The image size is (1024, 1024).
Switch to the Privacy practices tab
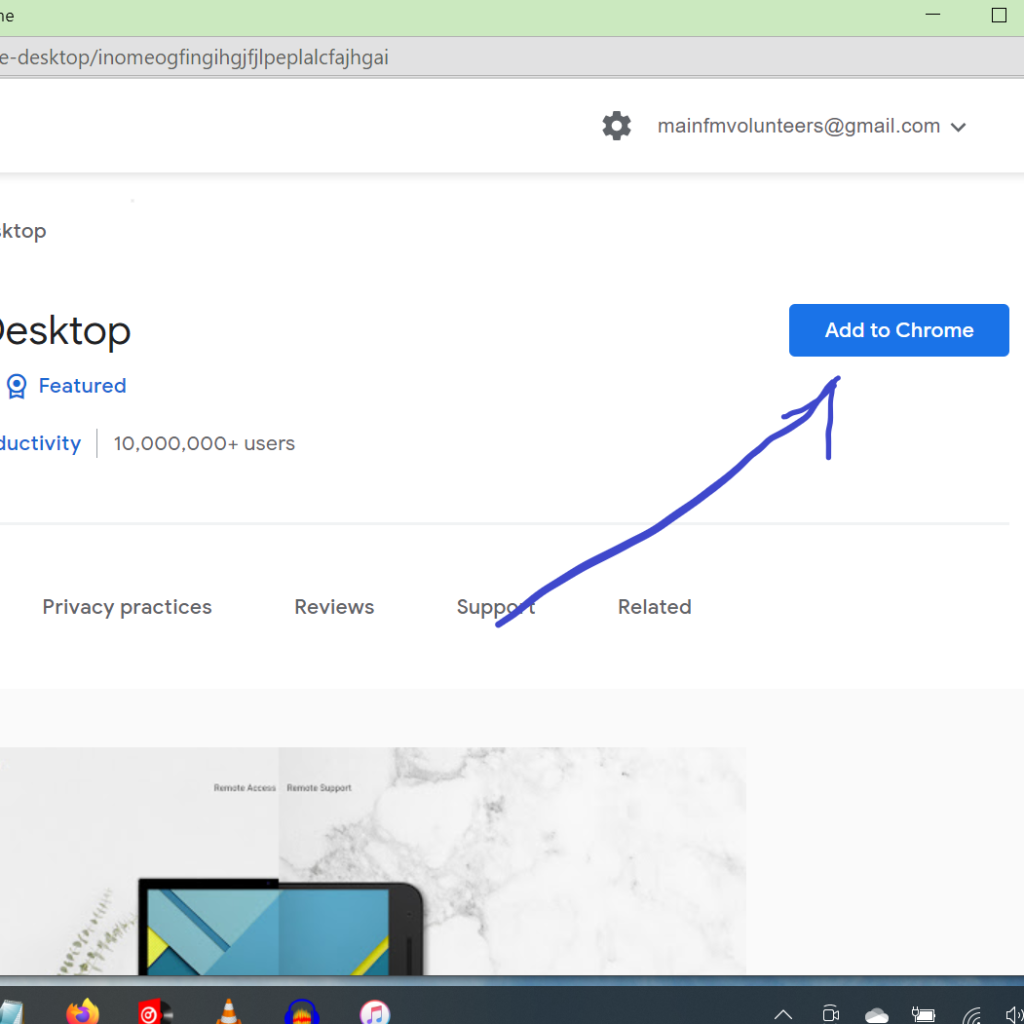click(x=127, y=607)
